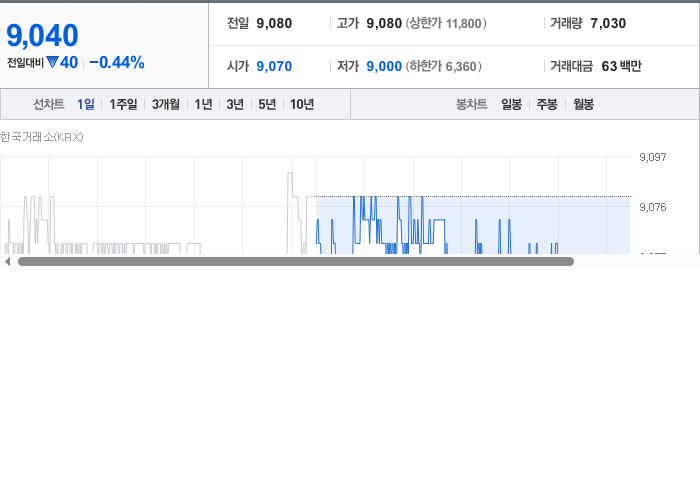
Task: Click the 한국거래소(KRX) label
Action: tap(42, 137)
